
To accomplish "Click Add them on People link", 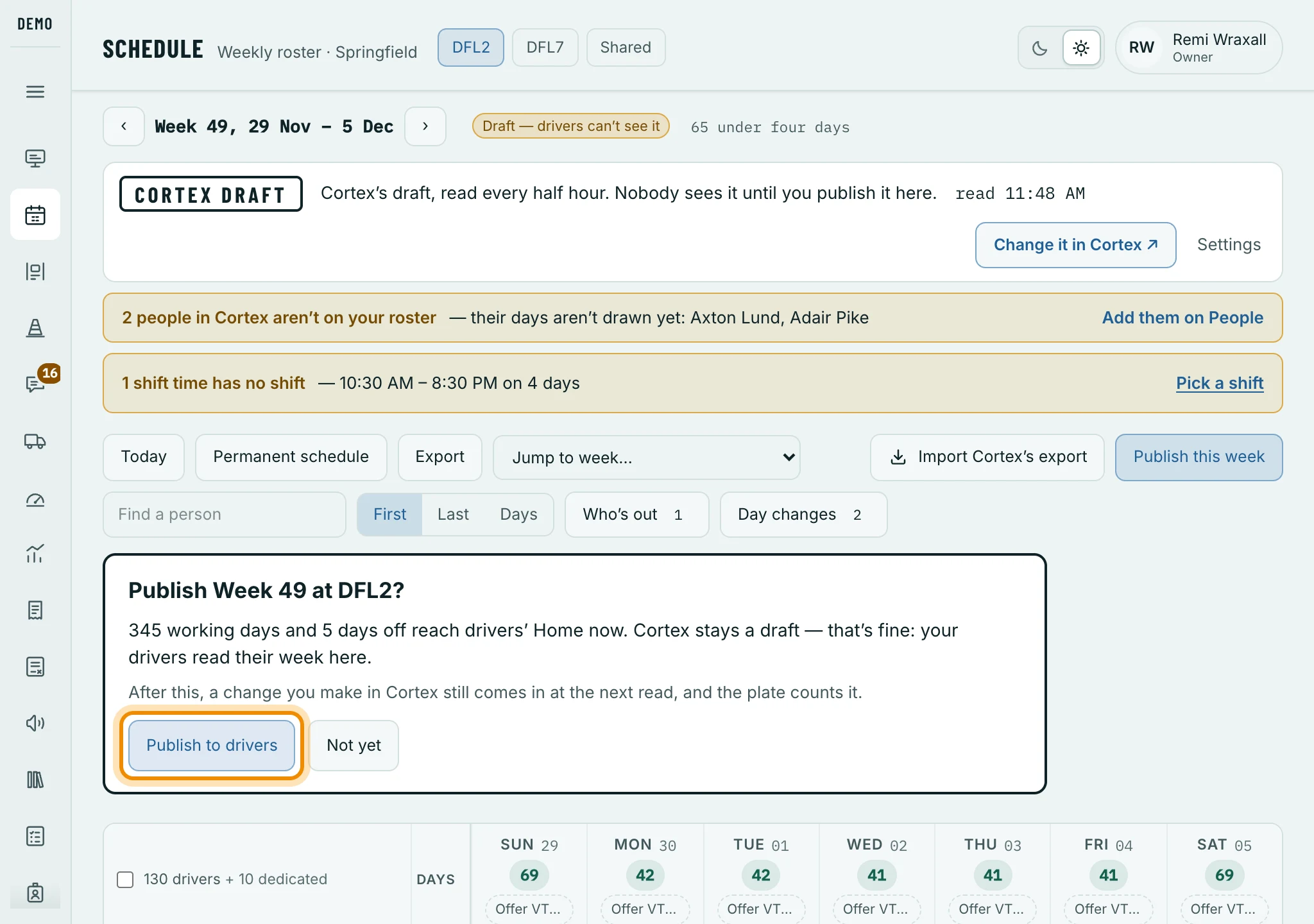I will coord(1182,318).
